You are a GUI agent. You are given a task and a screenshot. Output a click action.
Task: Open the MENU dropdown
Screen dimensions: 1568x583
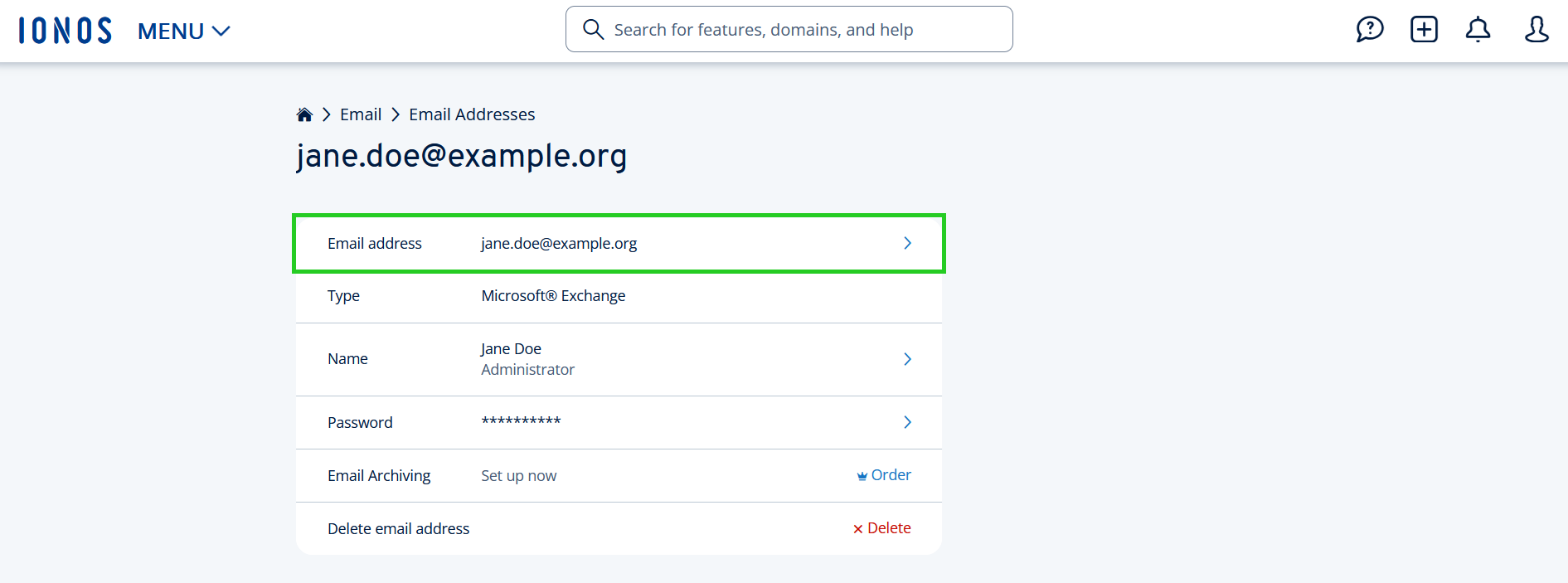click(x=183, y=31)
